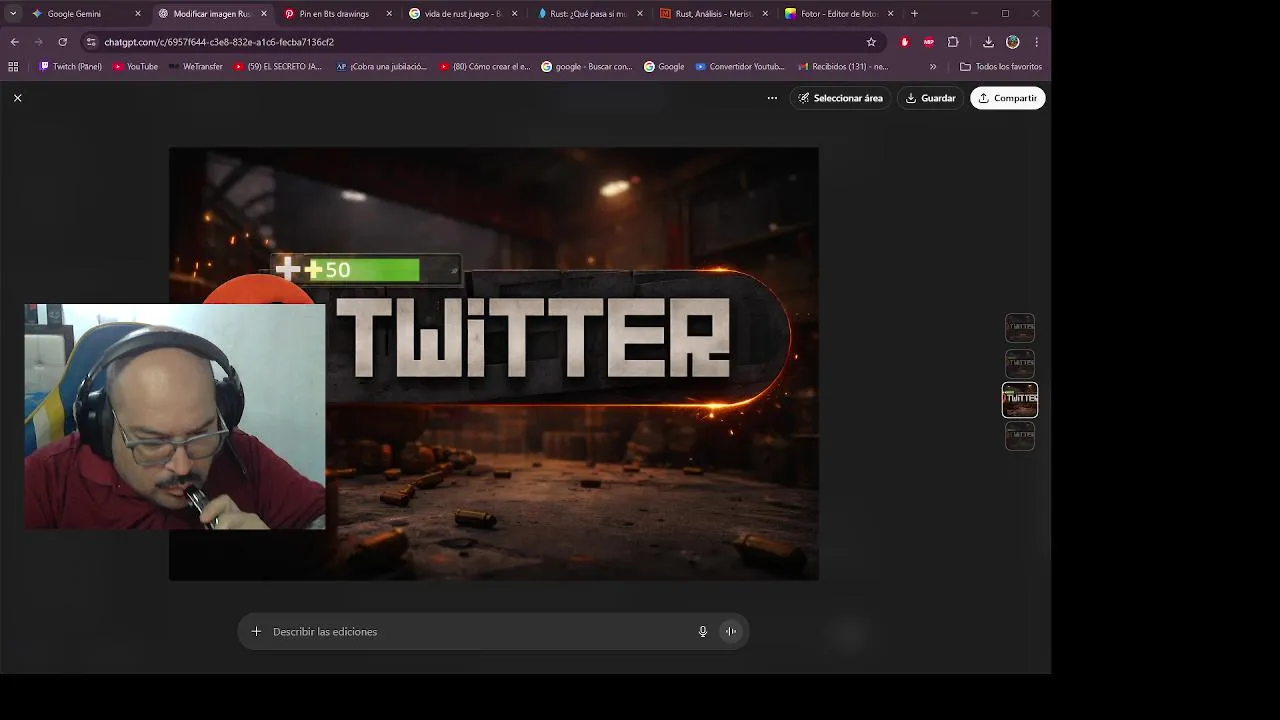Open the tab search dropdown arrow
The height and width of the screenshot is (720, 1280).
12,14
